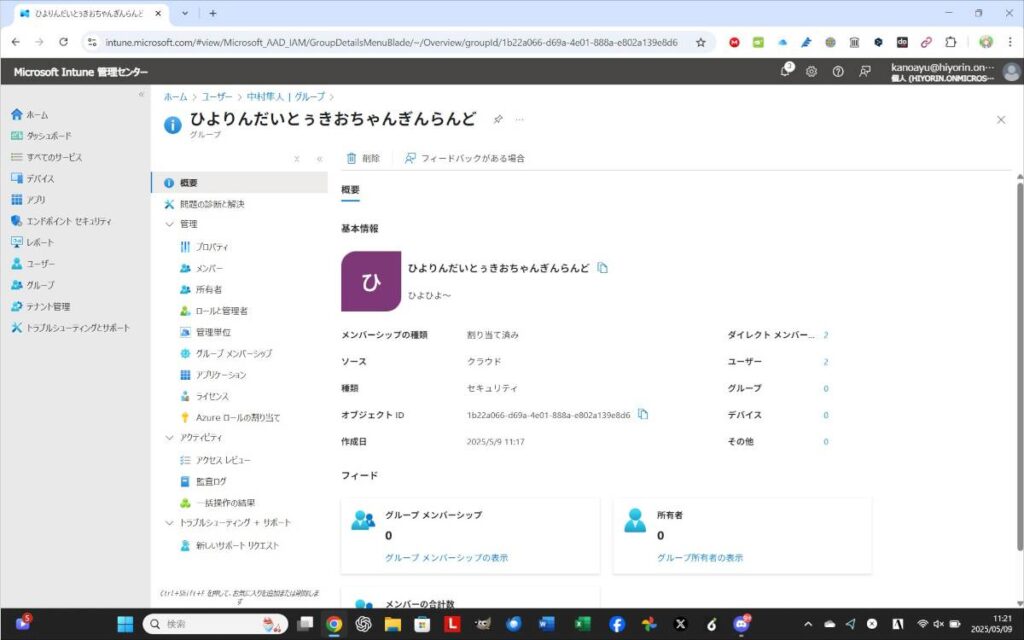Screen dimensions: 1024x640
Task: Open メンバー in group menu
Action: (202, 268)
